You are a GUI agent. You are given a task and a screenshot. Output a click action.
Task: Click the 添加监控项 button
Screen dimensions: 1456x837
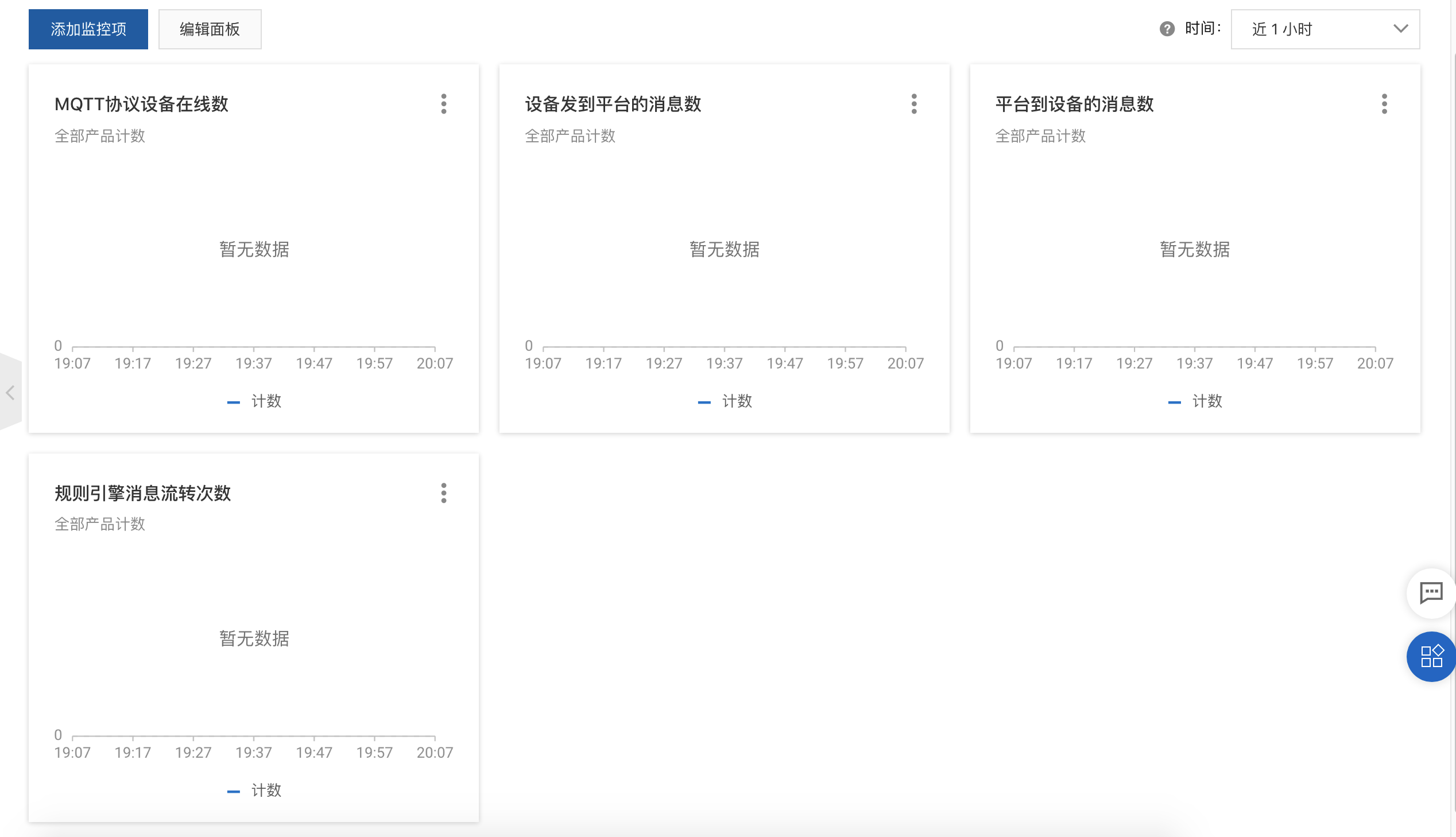88,29
